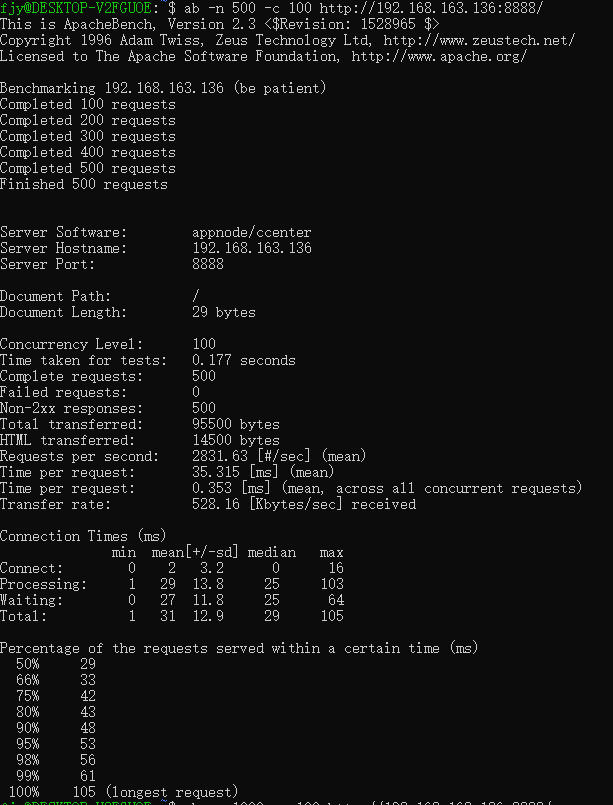613x805 pixels.
Task: Click the median column header
Action: point(271,552)
